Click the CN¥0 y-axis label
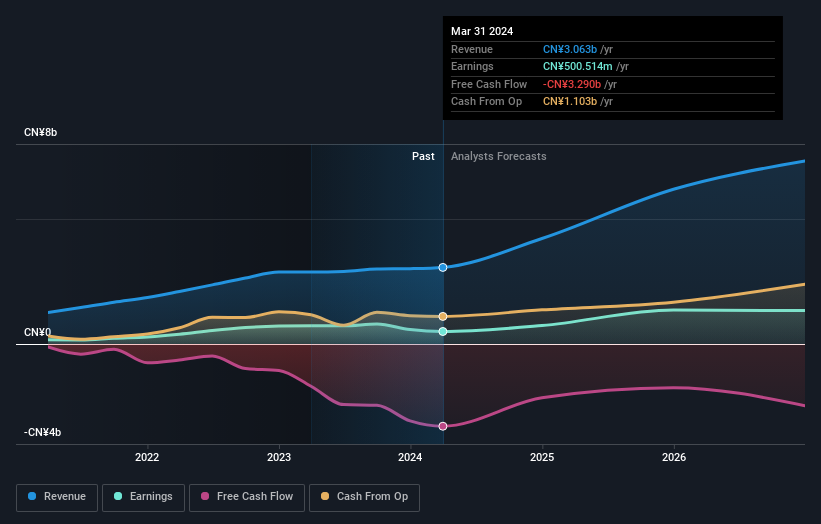The width and height of the screenshot is (821, 524). 37,332
